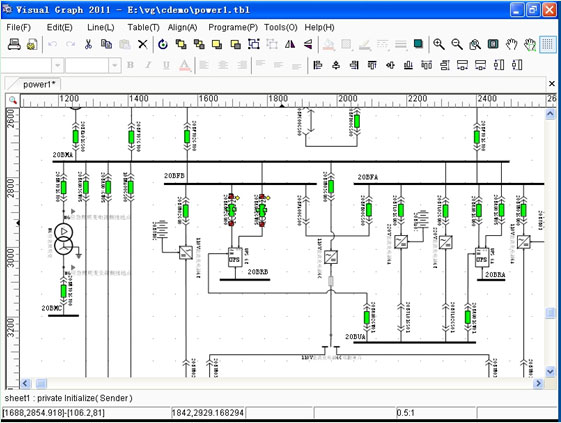Toggle bold formatting
Image resolution: width=561 pixels, height=423 pixels.
tap(130, 65)
